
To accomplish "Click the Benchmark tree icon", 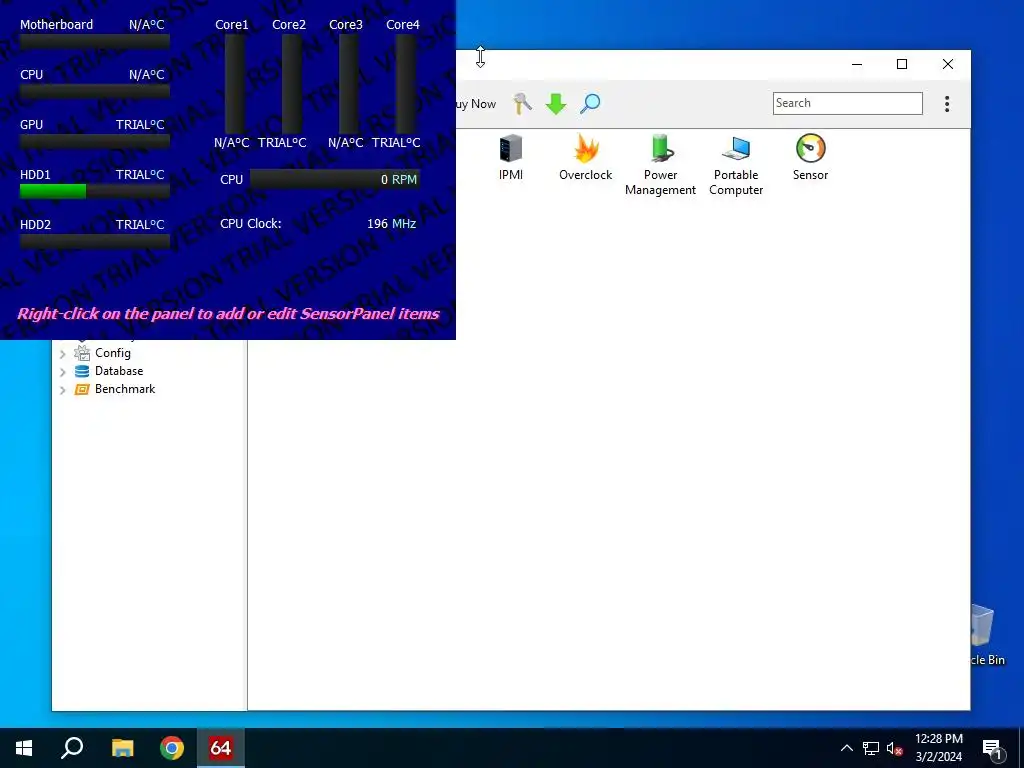I will tap(82, 389).
